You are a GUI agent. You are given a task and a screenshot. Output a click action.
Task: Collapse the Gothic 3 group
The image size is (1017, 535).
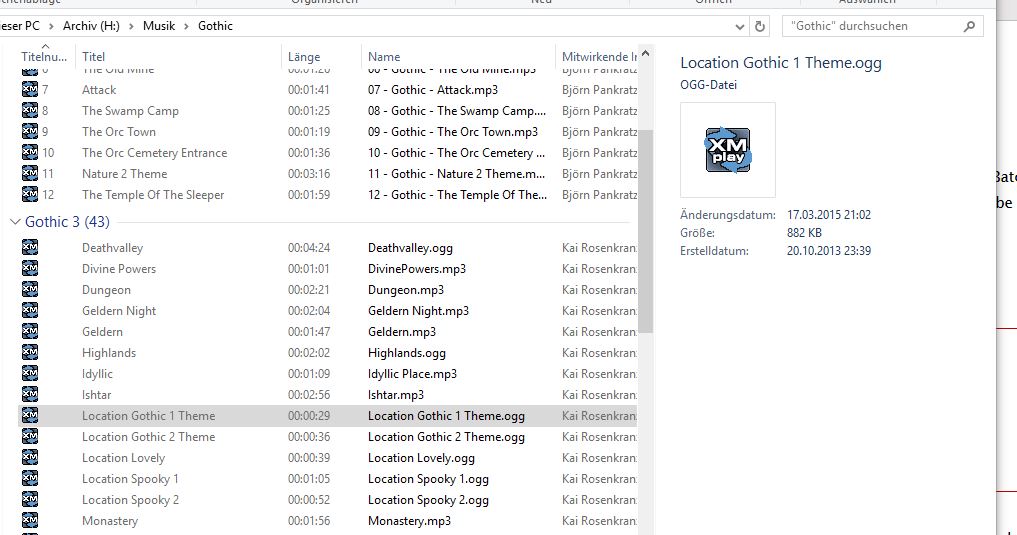tap(15, 221)
